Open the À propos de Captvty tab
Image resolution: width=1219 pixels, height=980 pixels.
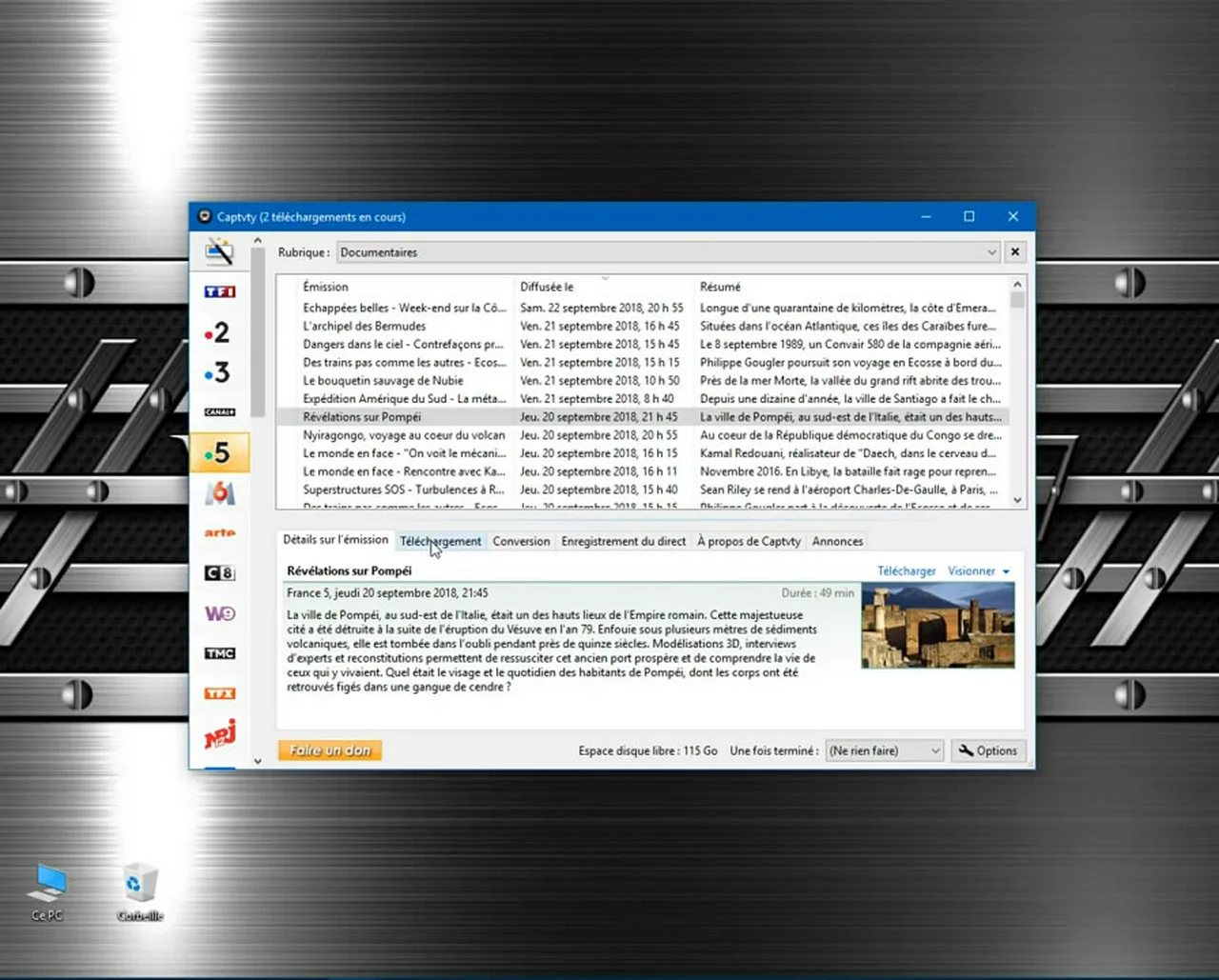[x=749, y=541]
